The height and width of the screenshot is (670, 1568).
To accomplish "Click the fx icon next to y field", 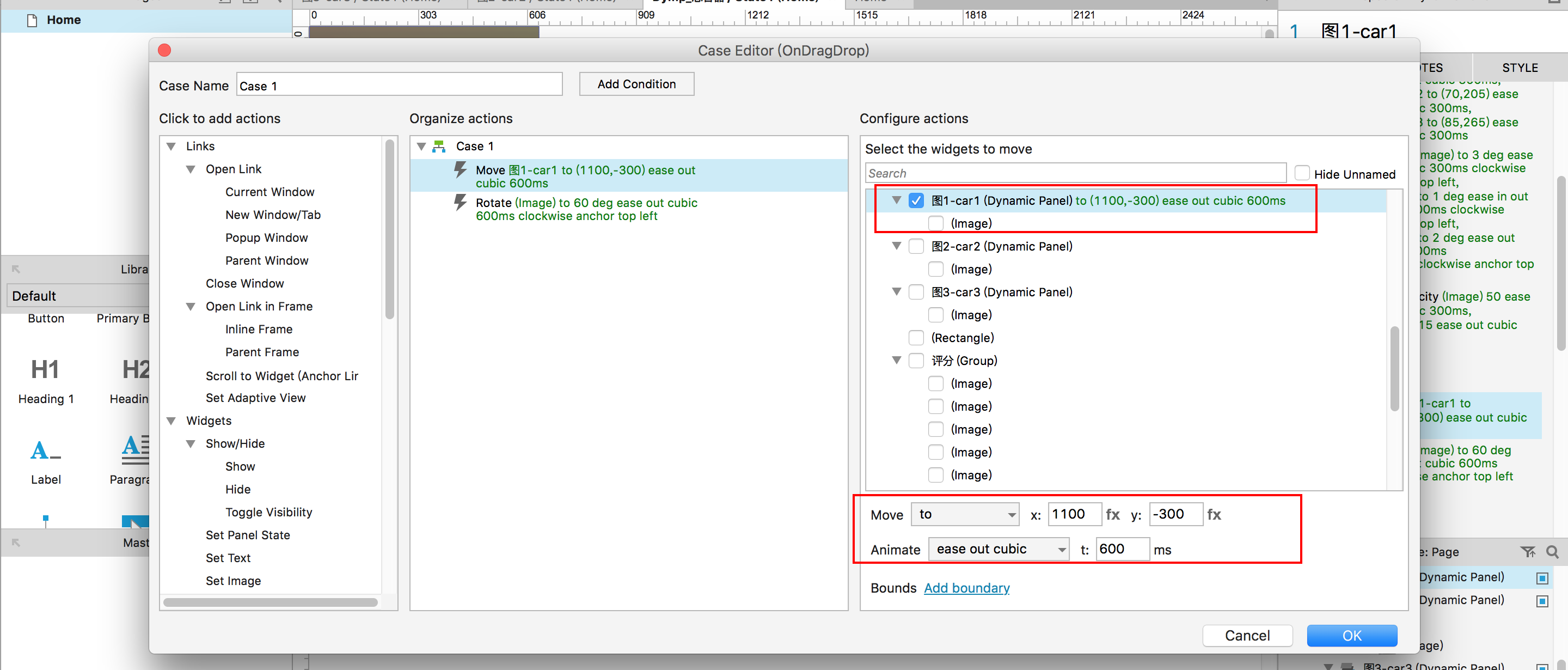I will click(1214, 515).
